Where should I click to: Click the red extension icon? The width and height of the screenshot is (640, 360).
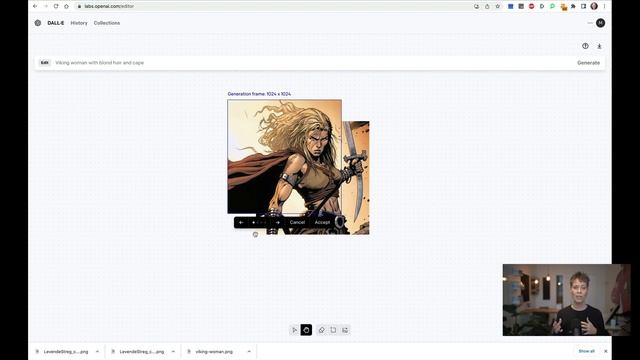tap(531, 6)
